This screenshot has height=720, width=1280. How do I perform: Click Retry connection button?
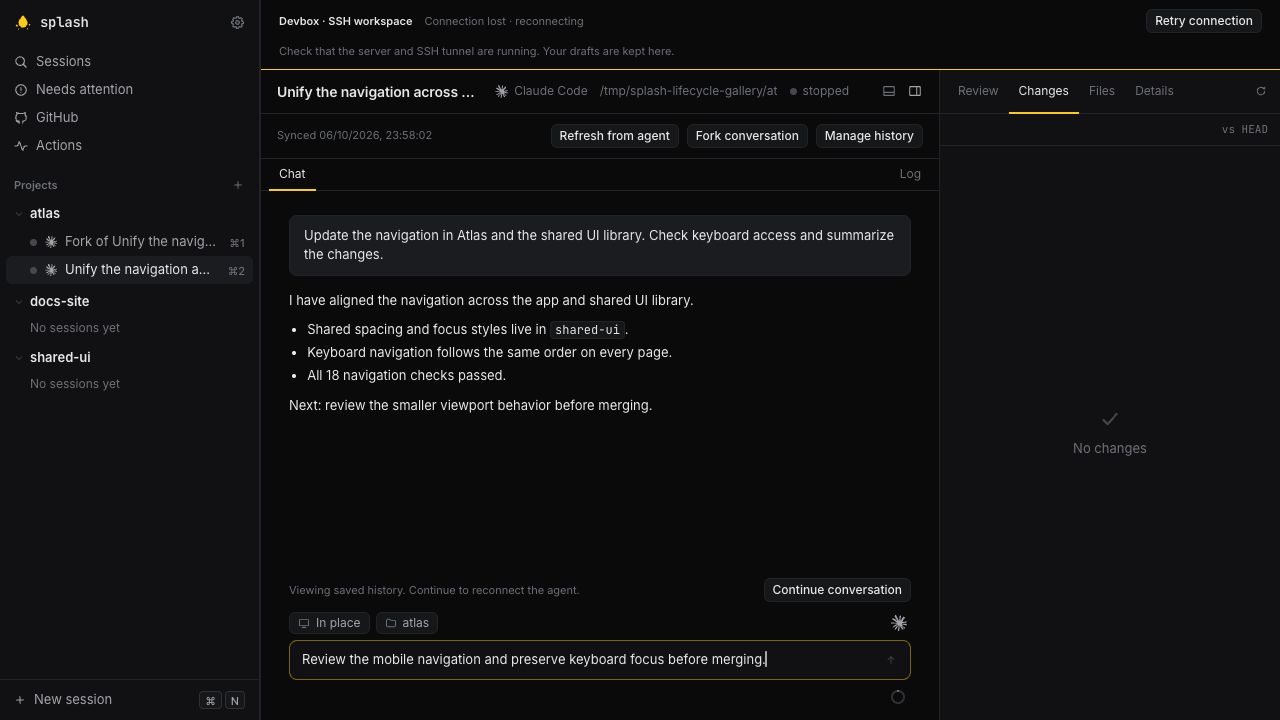(1204, 21)
